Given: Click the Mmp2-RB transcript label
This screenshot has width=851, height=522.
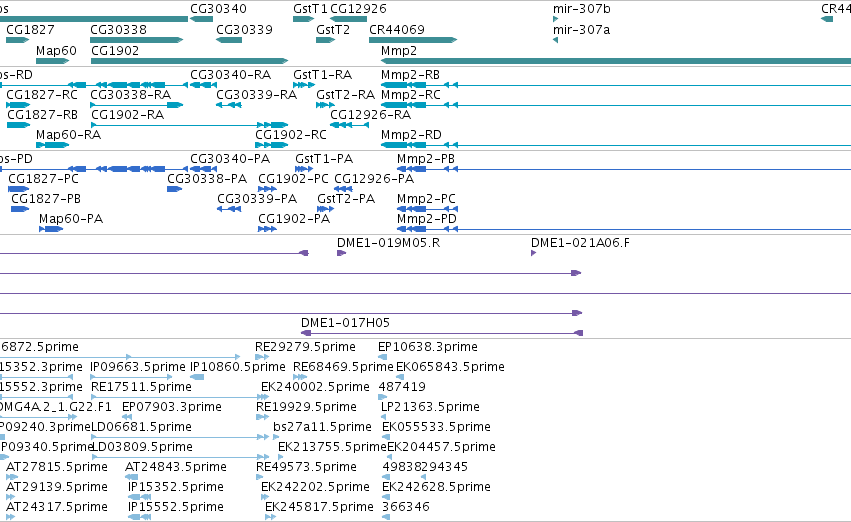Looking at the screenshot, I should (410, 74).
